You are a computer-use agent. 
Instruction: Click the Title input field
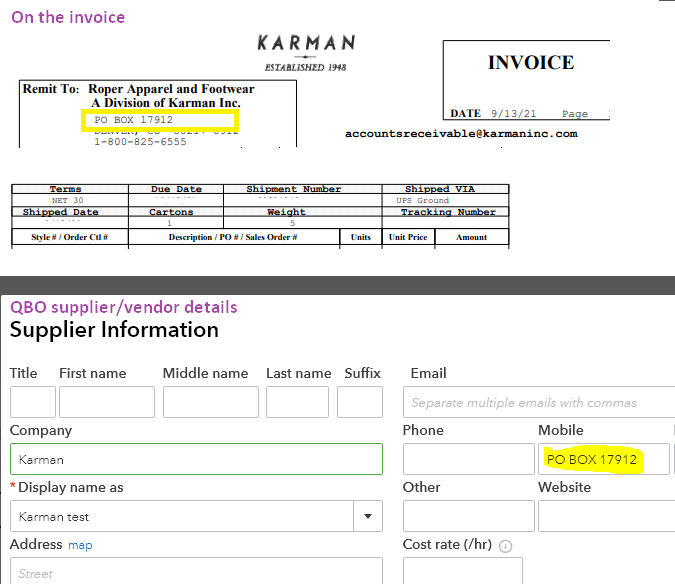tap(33, 402)
